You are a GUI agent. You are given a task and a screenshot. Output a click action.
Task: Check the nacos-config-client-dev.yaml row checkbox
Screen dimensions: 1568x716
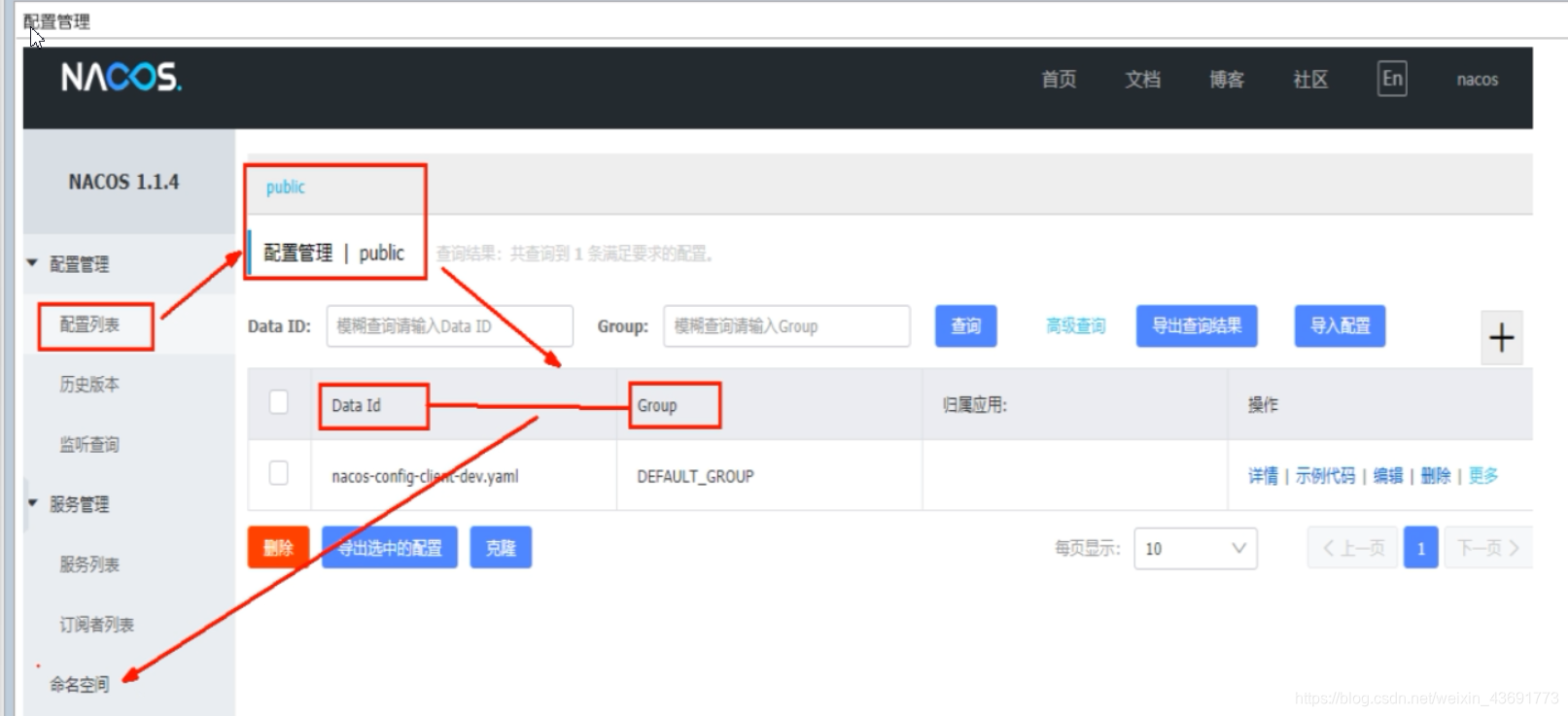[x=278, y=473]
